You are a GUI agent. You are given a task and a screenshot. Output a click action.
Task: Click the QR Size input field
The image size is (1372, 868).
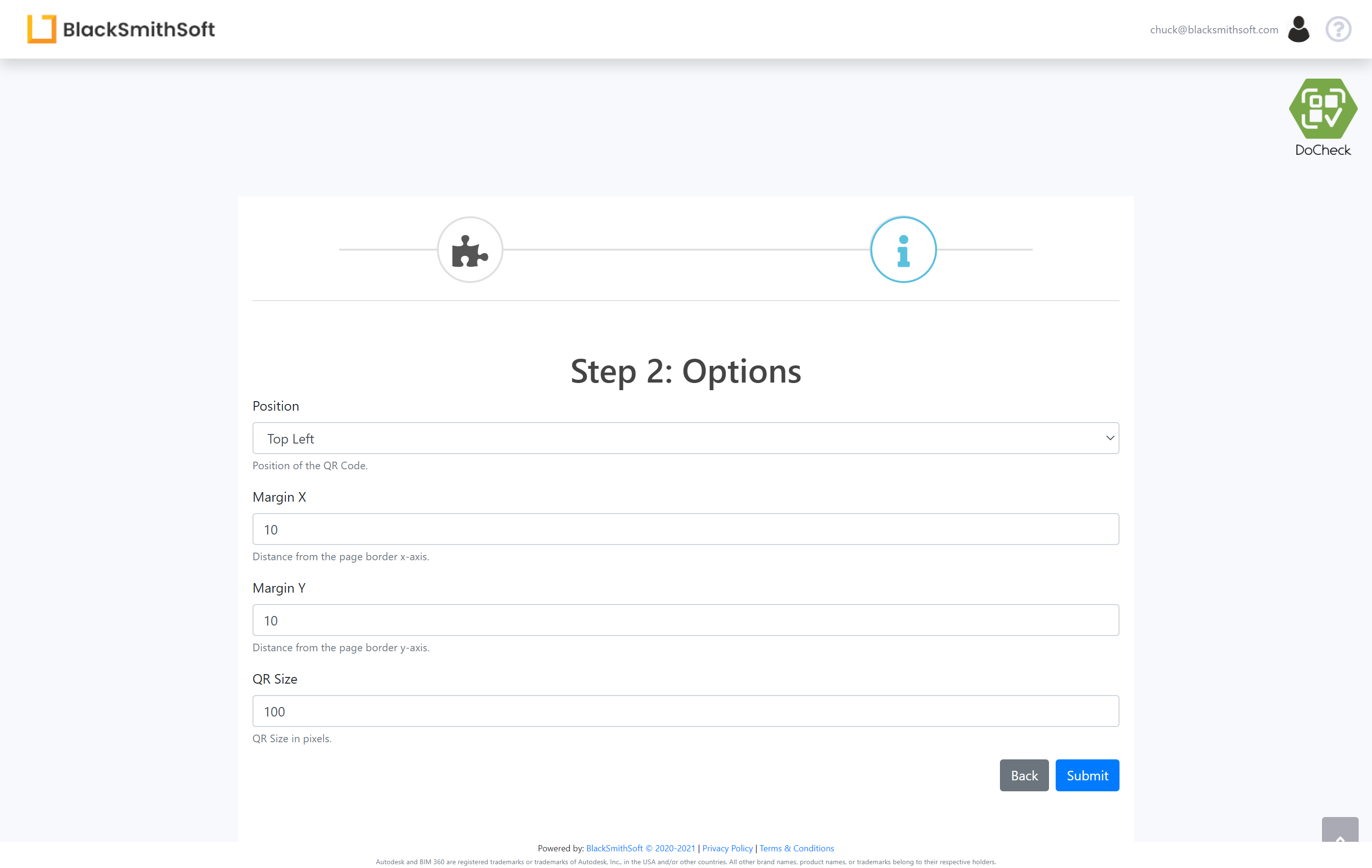tap(685, 711)
